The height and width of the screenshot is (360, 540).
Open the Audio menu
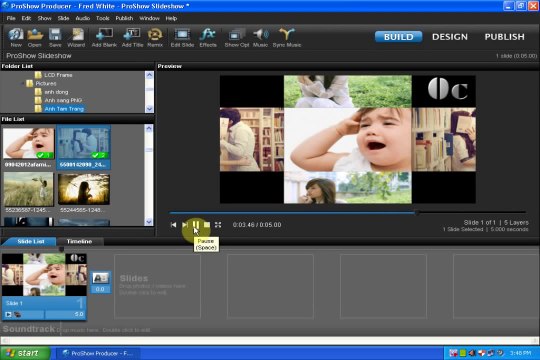click(83, 18)
